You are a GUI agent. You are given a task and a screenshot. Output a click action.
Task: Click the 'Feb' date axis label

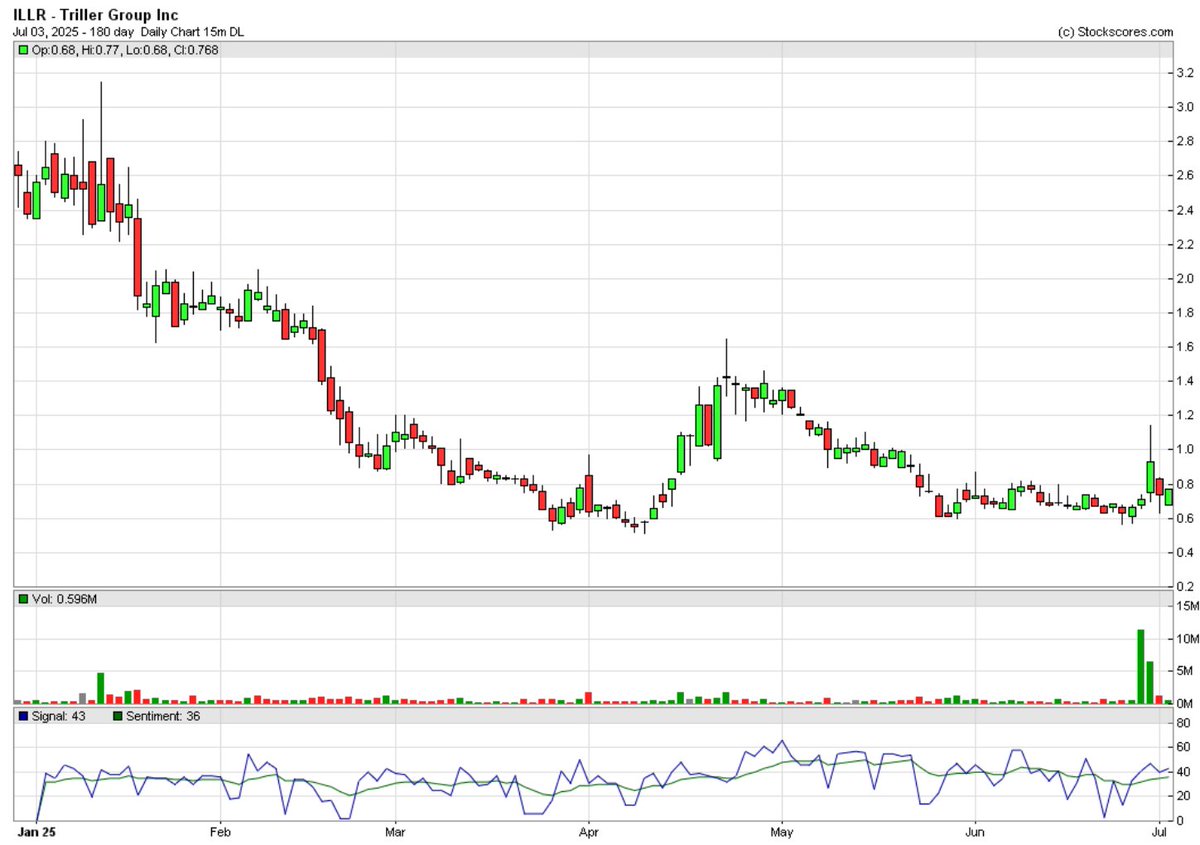220,831
